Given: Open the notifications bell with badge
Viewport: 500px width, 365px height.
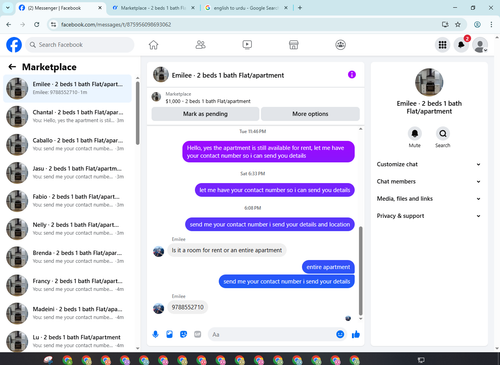Looking at the screenshot, I should [461, 45].
